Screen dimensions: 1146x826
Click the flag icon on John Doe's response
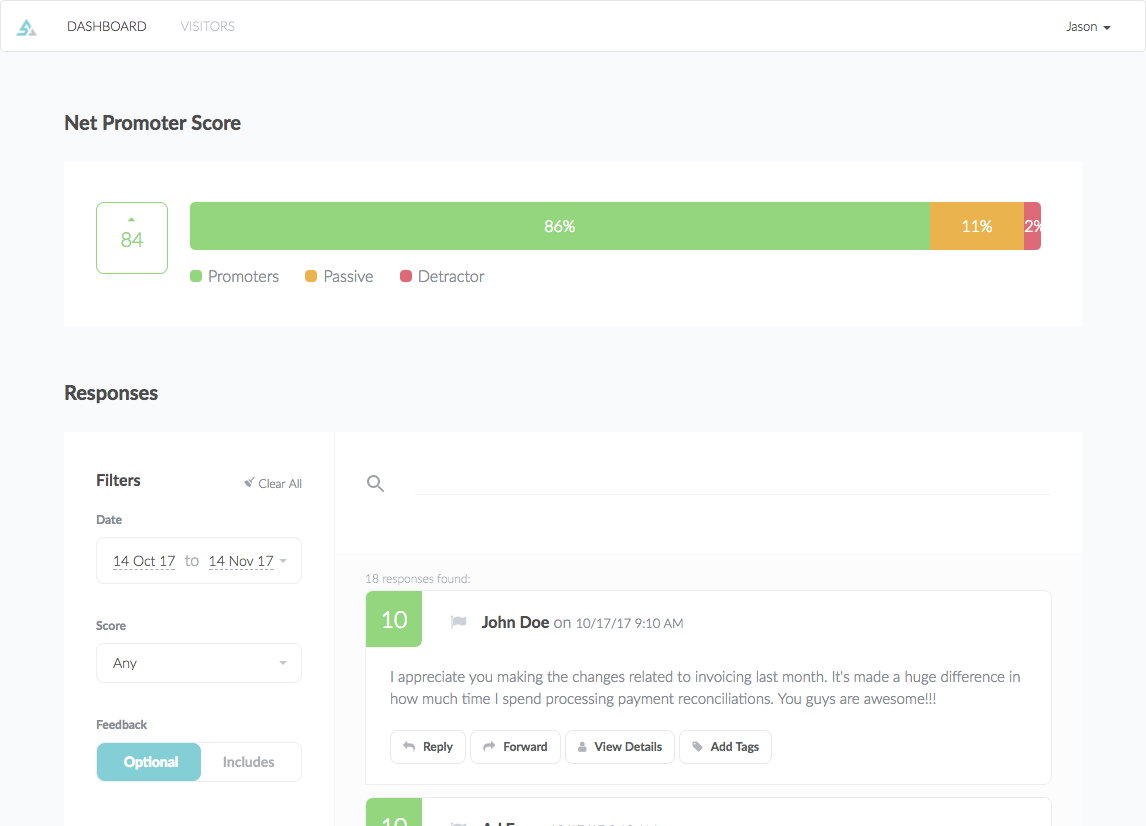[459, 622]
